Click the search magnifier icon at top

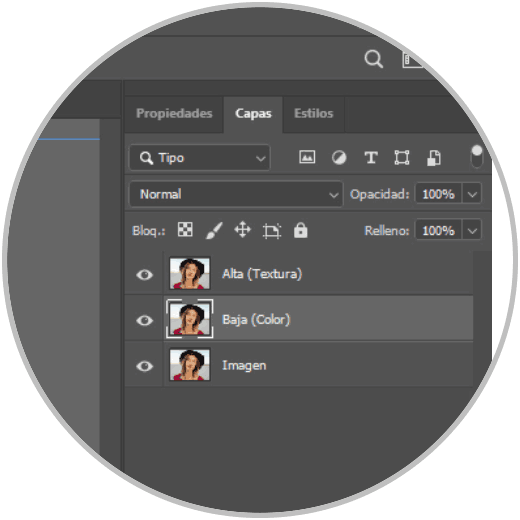[x=374, y=59]
